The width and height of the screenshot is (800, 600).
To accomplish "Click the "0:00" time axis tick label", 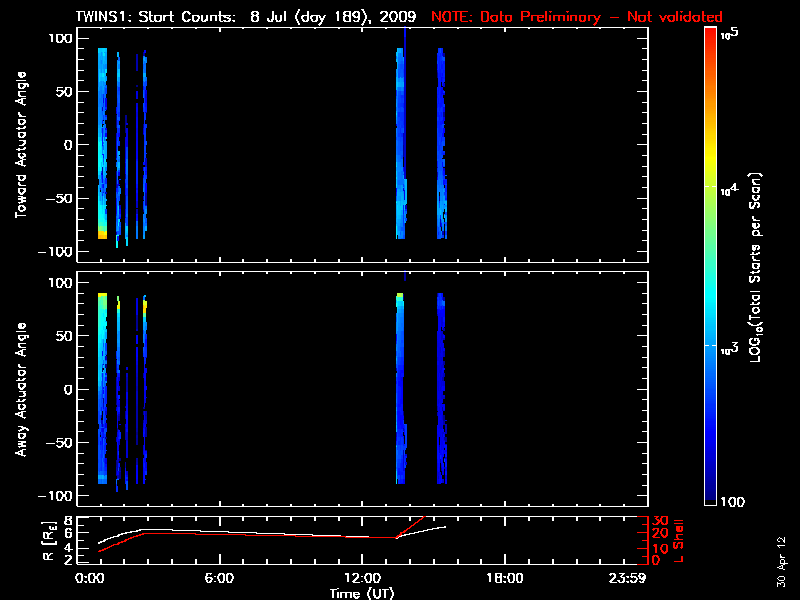I will (91, 578).
